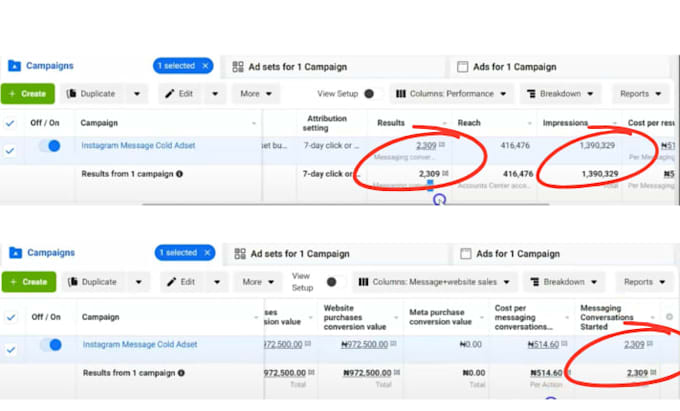Sort by Website purchases conversion value column
This screenshot has width=680, height=411.
point(355,317)
